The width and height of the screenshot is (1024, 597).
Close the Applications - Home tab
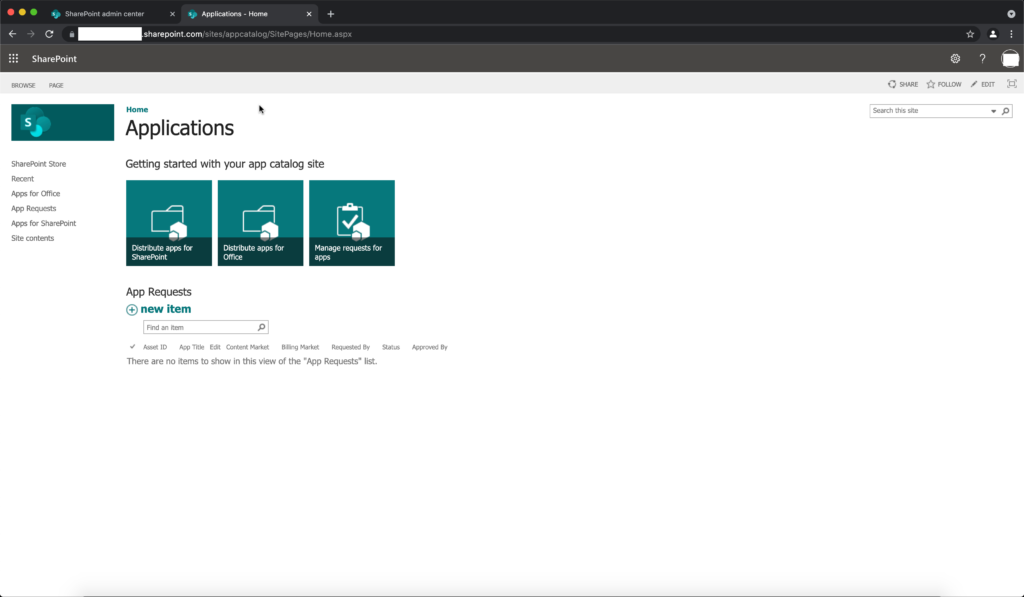(309, 14)
